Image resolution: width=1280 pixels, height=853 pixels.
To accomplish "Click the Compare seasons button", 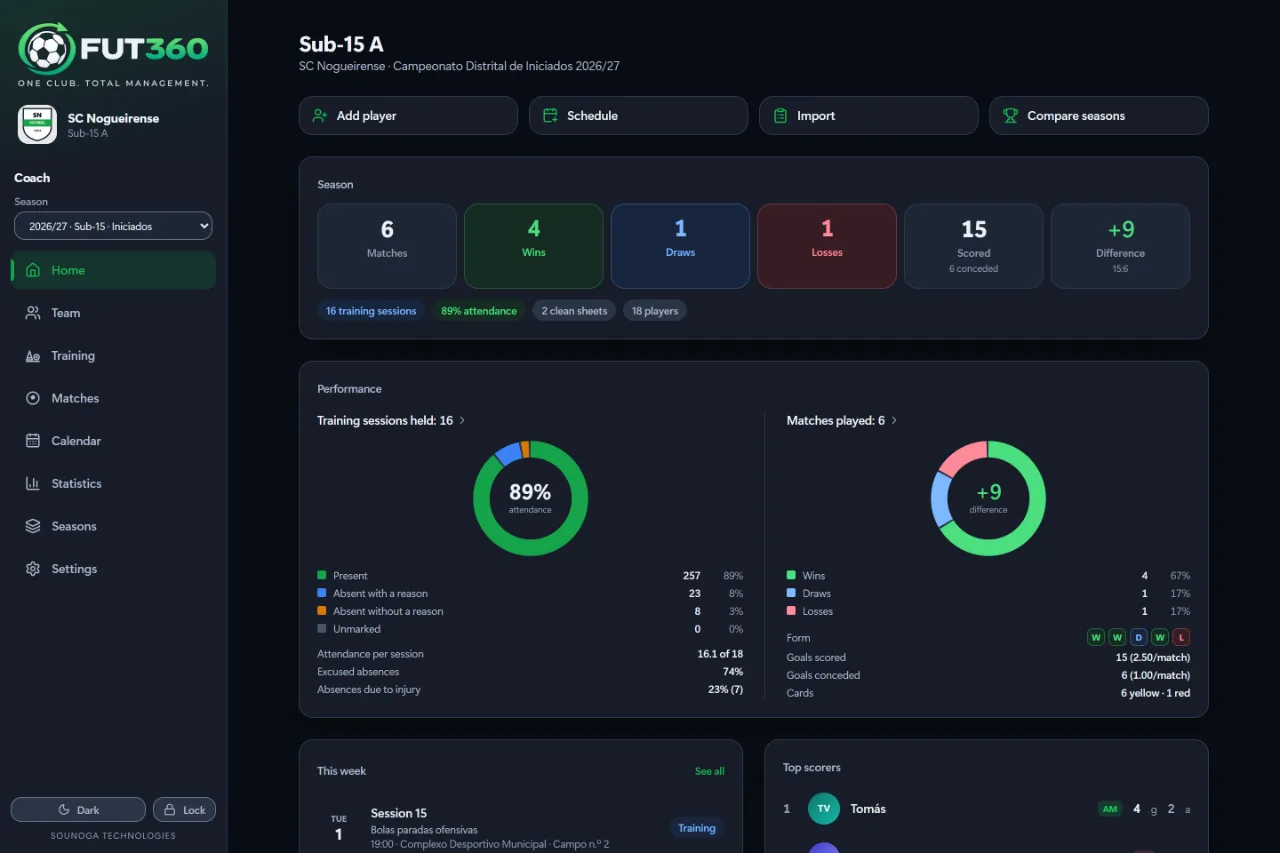I will point(1099,116).
